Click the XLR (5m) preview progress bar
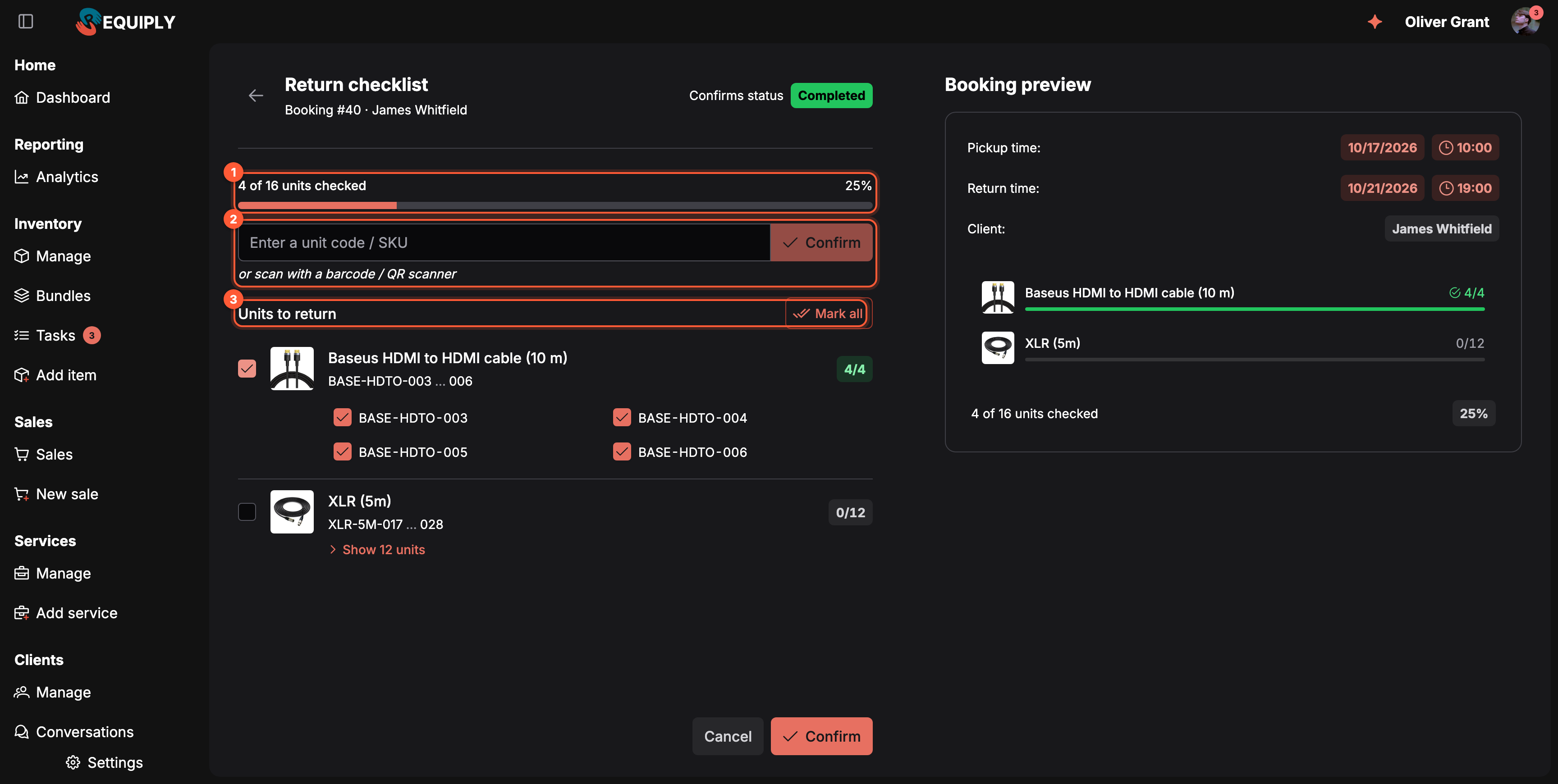Viewport: 1558px width, 784px height. pos(1255,360)
